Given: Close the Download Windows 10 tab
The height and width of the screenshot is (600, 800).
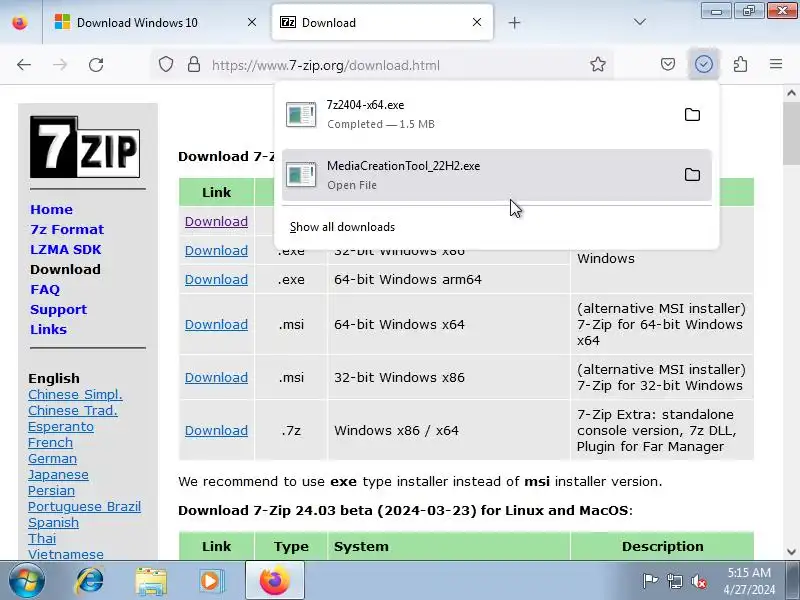Looking at the screenshot, I should [x=252, y=22].
